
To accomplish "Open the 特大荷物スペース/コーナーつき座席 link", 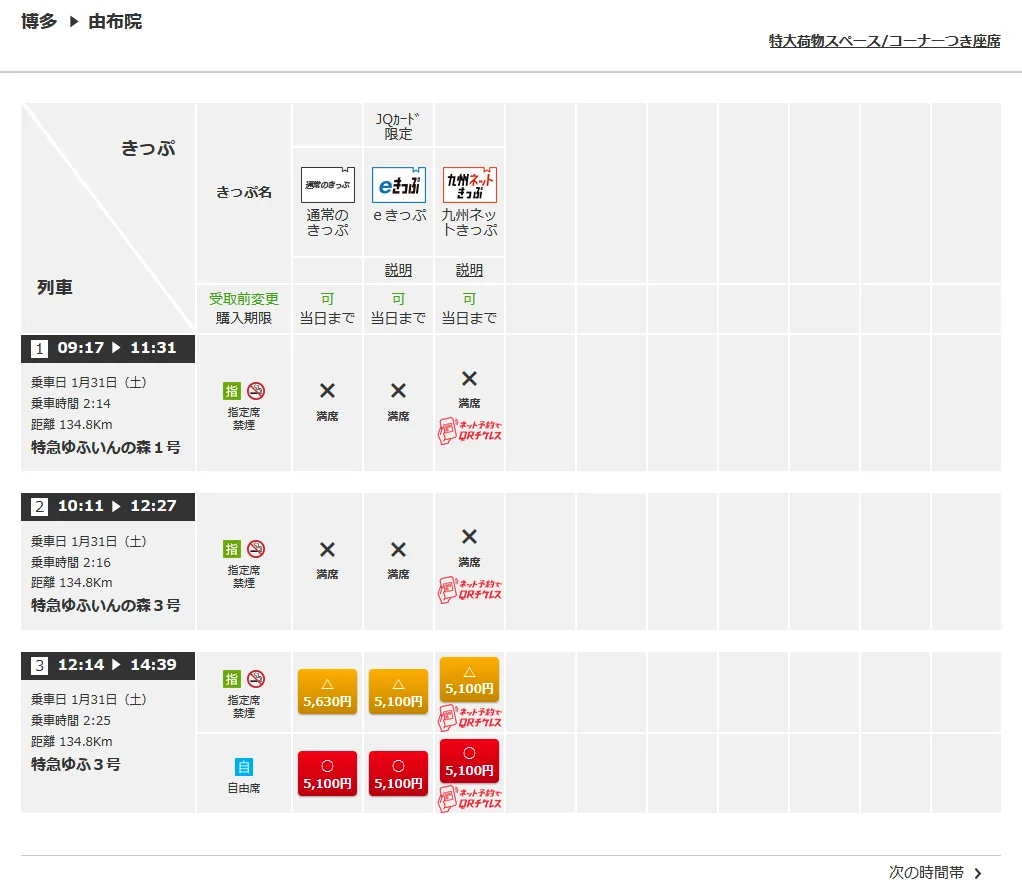I will pos(883,41).
